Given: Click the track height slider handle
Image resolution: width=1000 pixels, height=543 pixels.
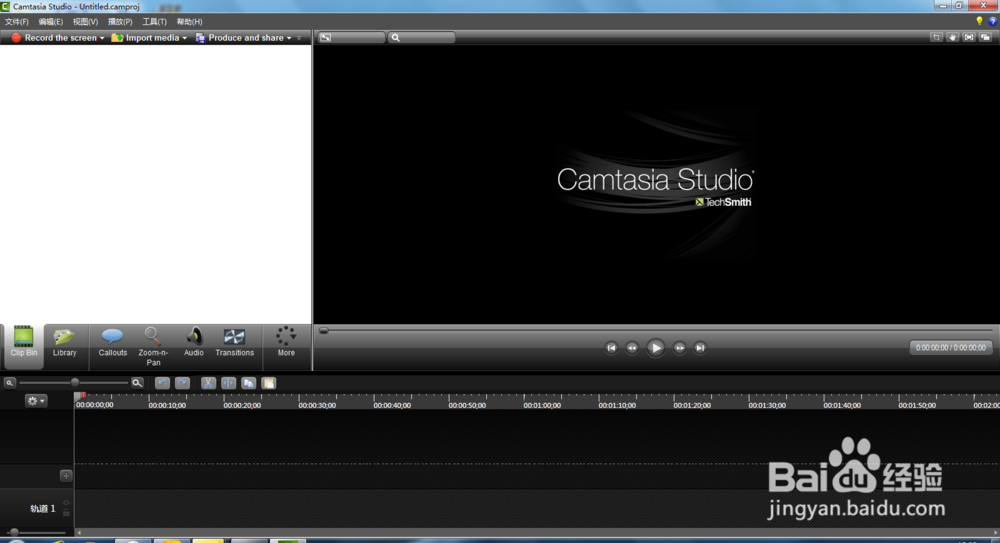Looking at the screenshot, I should (13, 532).
